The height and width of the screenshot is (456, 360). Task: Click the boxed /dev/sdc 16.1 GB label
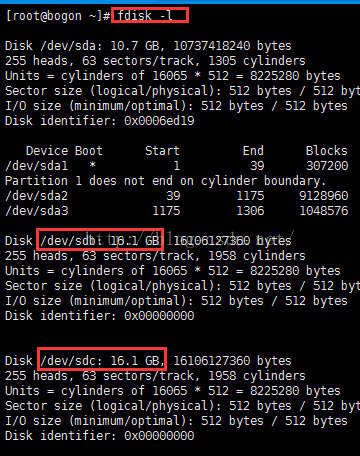tap(102, 359)
